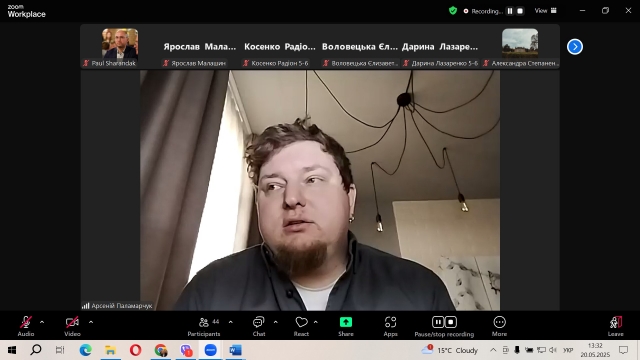
Task: Open network settings in system tray
Action: pos(541,350)
